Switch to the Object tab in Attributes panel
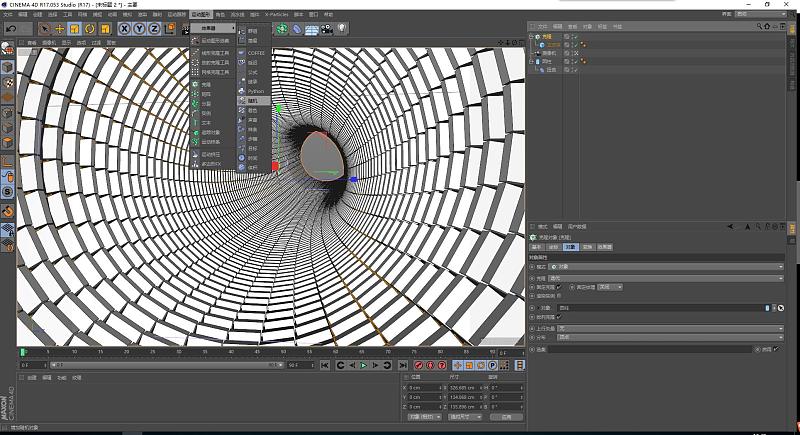This screenshot has width=800, height=435. click(x=569, y=246)
